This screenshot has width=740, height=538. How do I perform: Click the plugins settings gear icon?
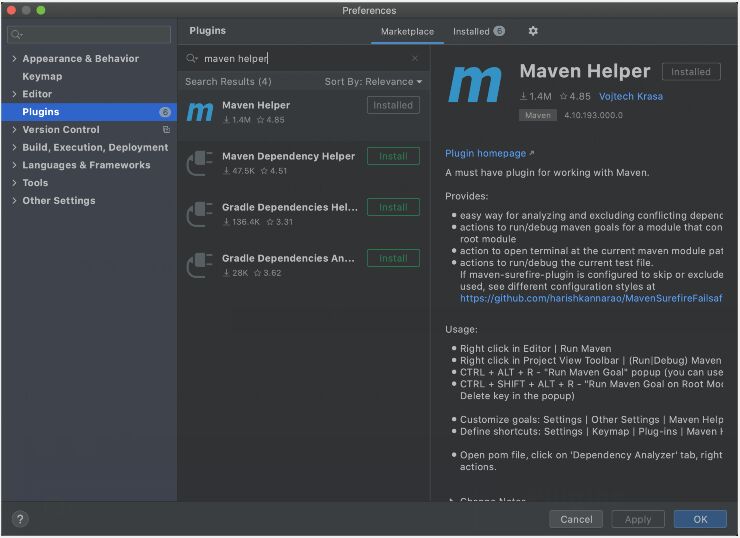coord(533,31)
